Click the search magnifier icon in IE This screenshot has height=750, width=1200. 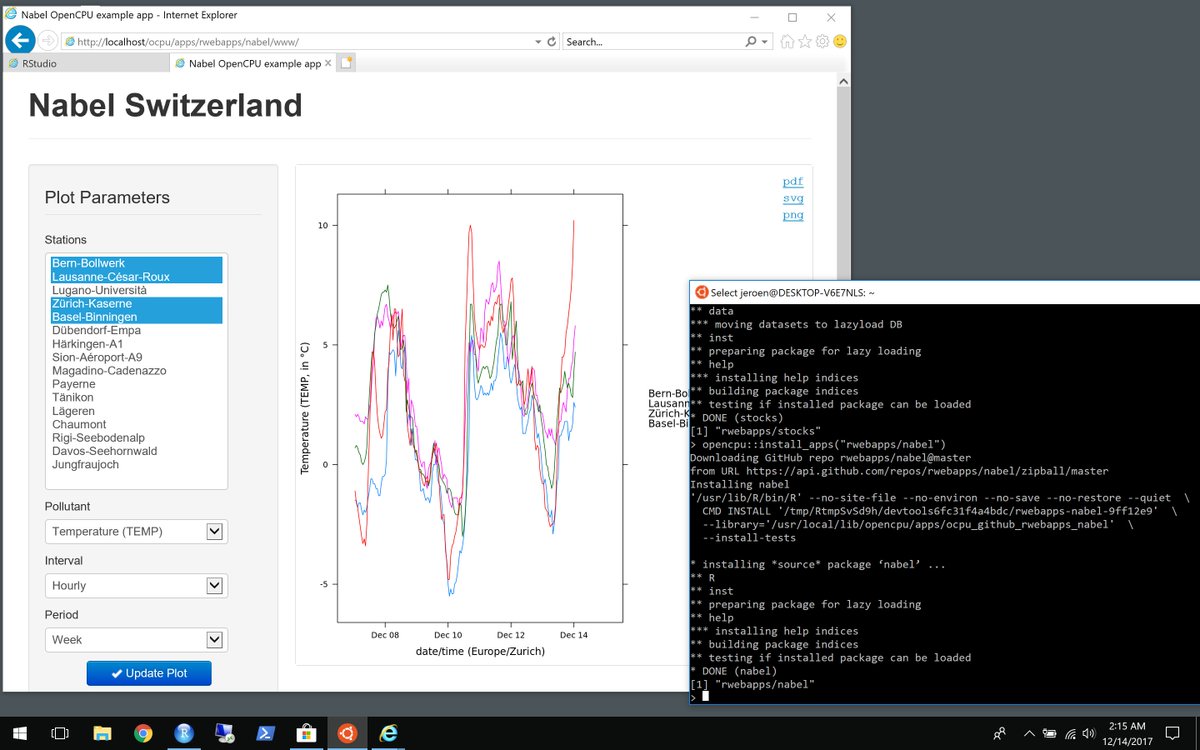(x=751, y=42)
